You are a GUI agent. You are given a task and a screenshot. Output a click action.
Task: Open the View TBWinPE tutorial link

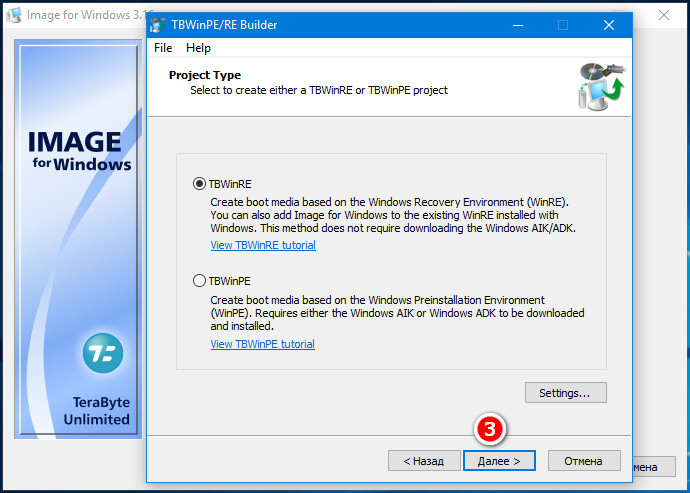pyautogui.click(x=262, y=344)
